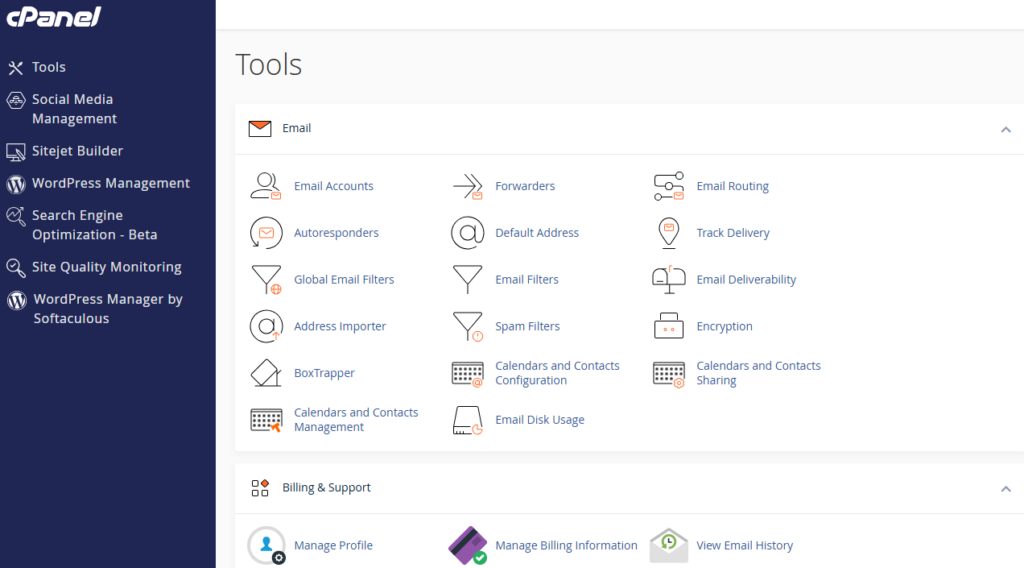Open Calendars and Contacts Sharing link
Screen dimensions: 1024x568
tap(758, 373)
